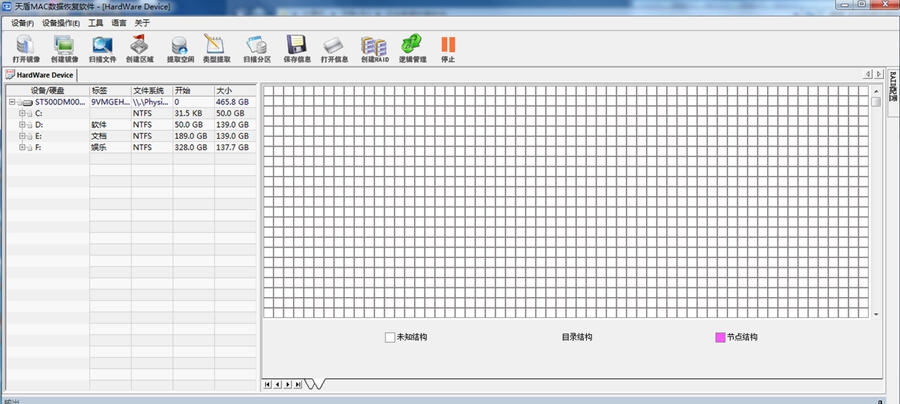Viewport: 900px width, 404px height.
Task: Click the ST500DM00 hard disk icon
Action: [x=28, y=102]
